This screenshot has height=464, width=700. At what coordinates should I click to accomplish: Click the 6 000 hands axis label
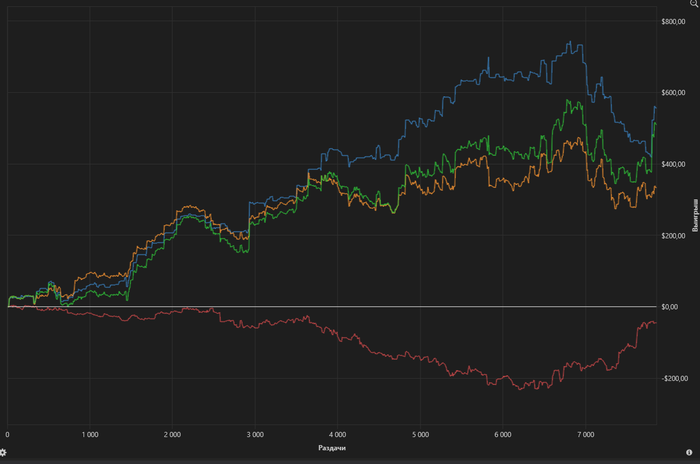pos(503,435)
